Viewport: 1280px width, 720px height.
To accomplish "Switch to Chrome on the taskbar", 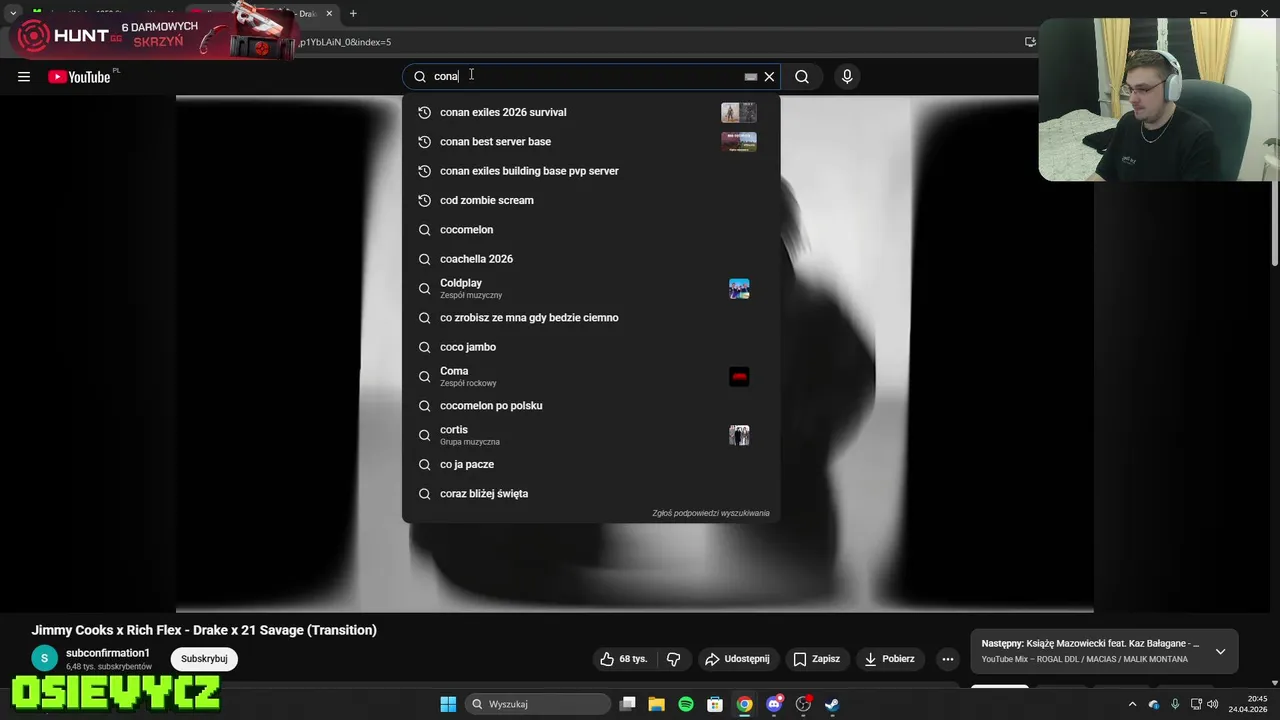I will point(745,704).
